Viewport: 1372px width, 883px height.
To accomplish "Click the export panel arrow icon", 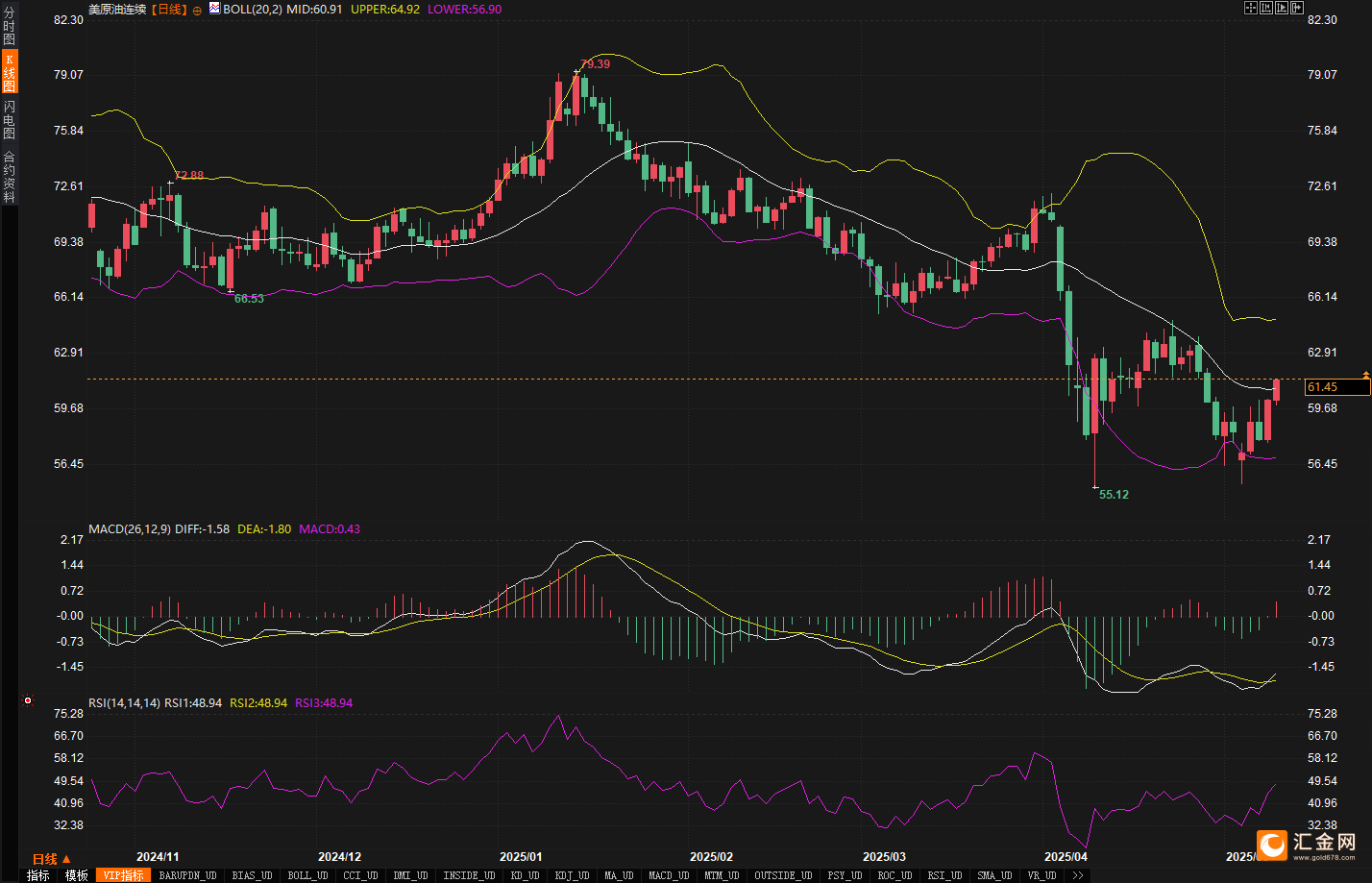I will coord(1297,8).
